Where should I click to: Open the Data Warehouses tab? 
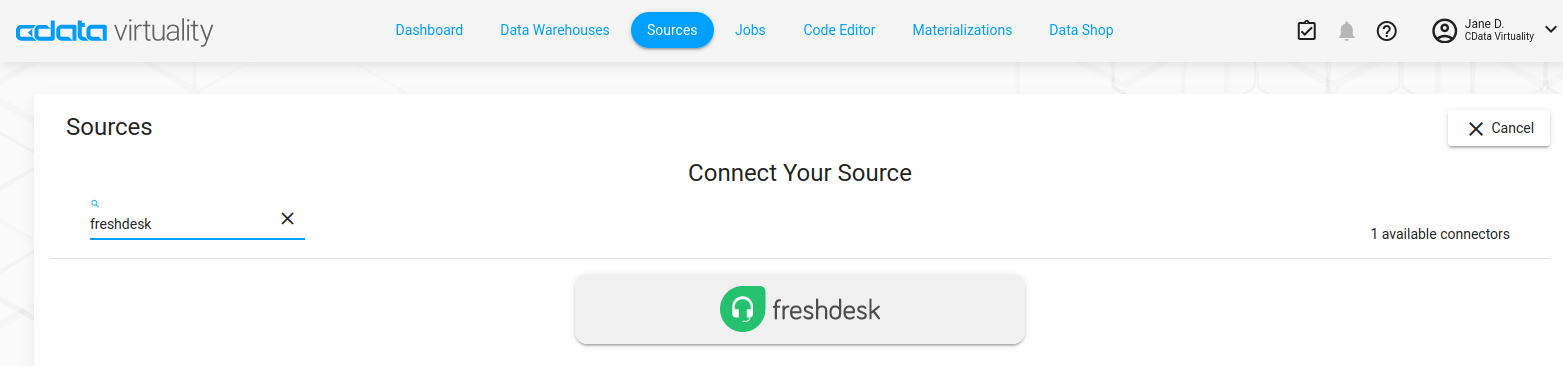(555, 30)
